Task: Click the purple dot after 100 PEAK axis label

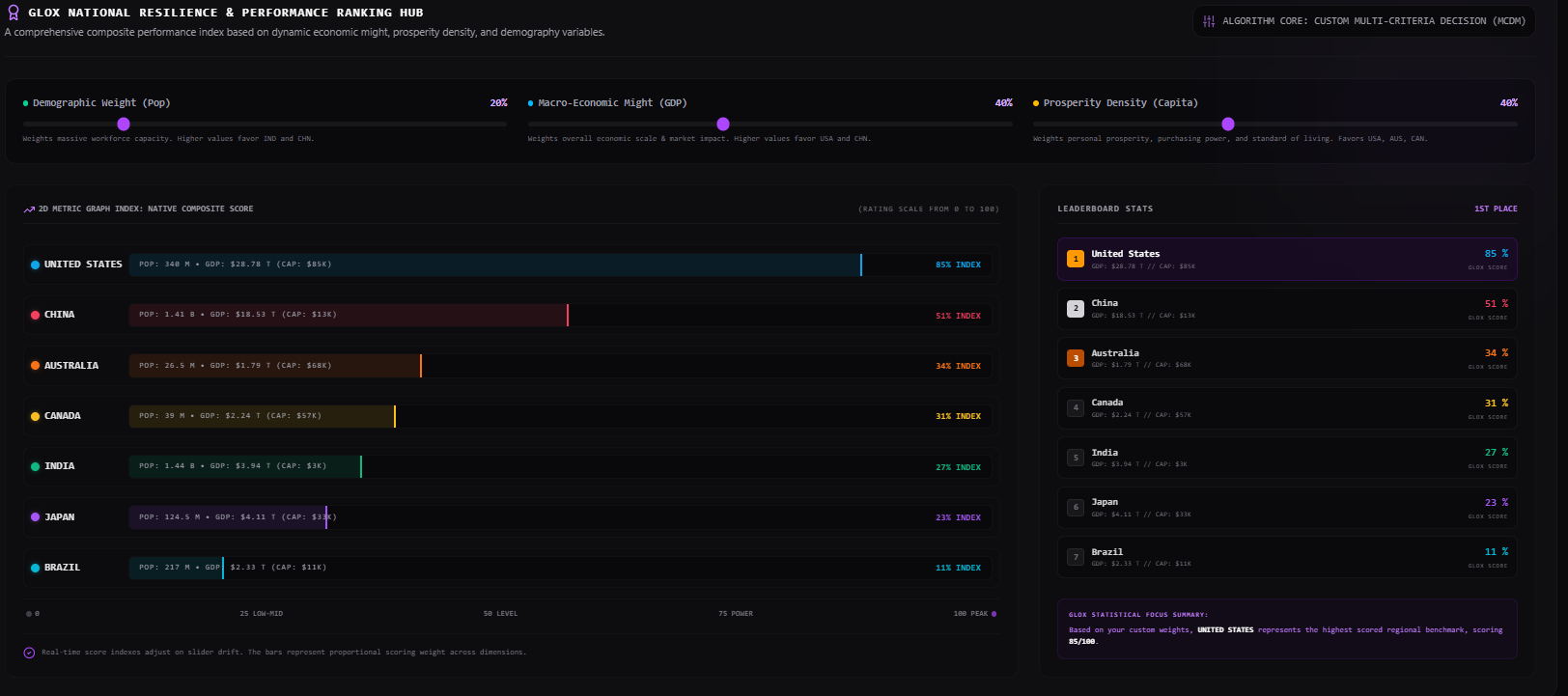Action: point(994,614)
